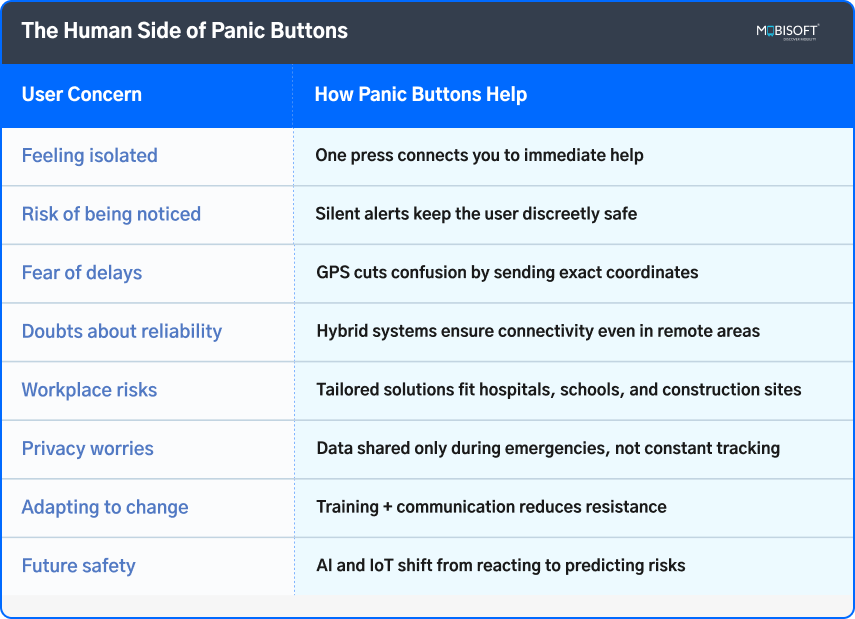Click the 'Risk of being noticed' concern
855x619 pixels.
click(111, 214)
